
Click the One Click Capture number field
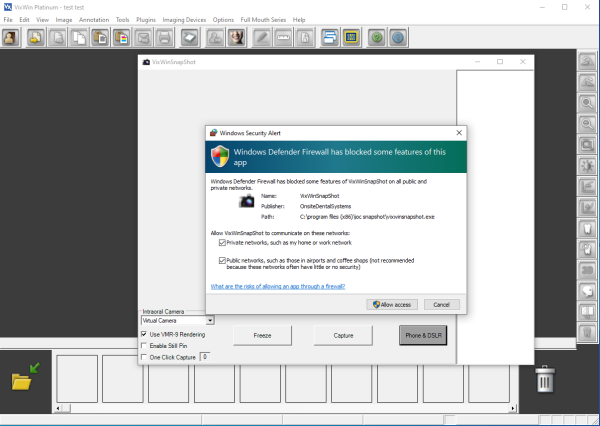204,356
